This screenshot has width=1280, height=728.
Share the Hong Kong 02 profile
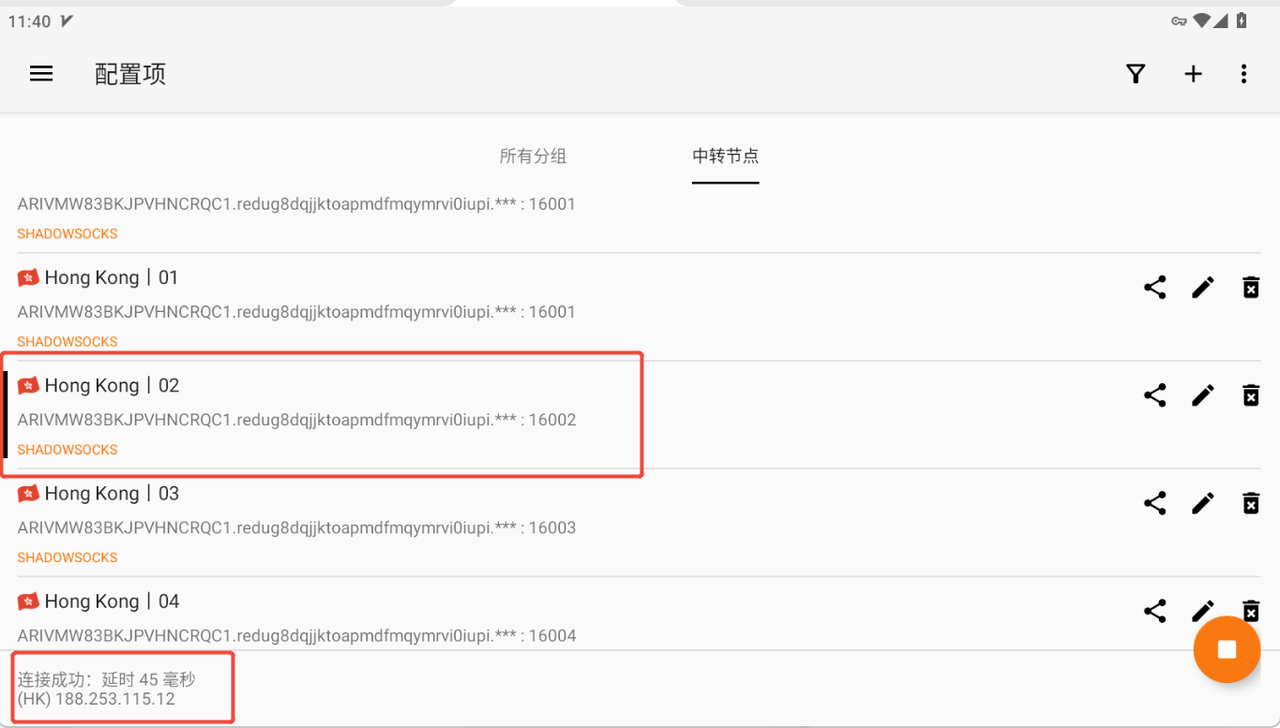pyautogui.click(x=1155, y=395)
